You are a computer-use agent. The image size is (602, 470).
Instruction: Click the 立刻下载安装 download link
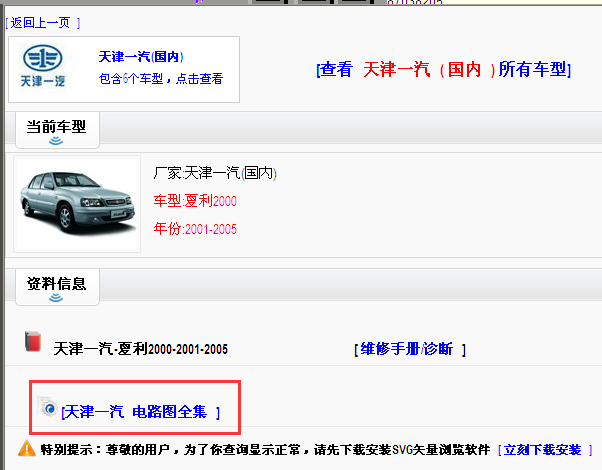coord(545,450)
